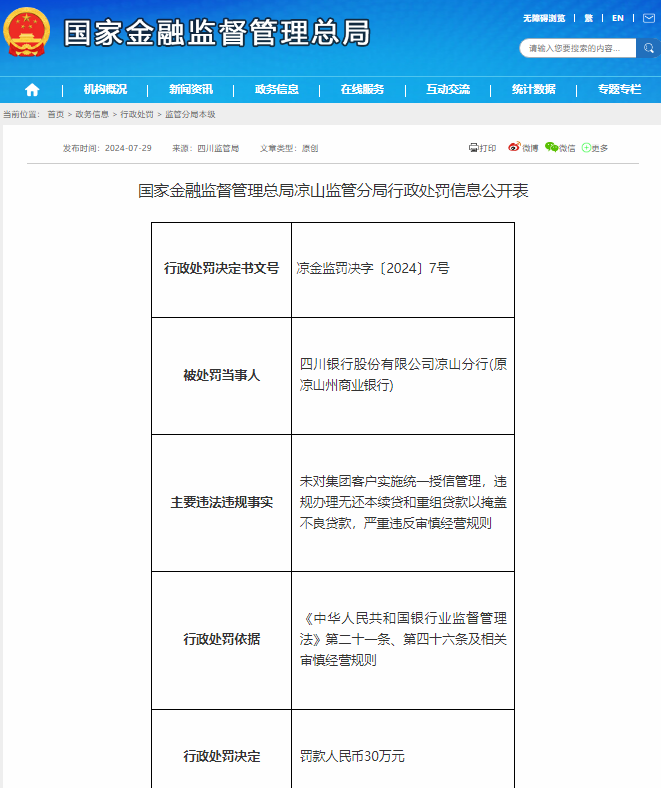Select label 主要违法违规事实
This screenshot has height=788, width=661.
(222, 503)
